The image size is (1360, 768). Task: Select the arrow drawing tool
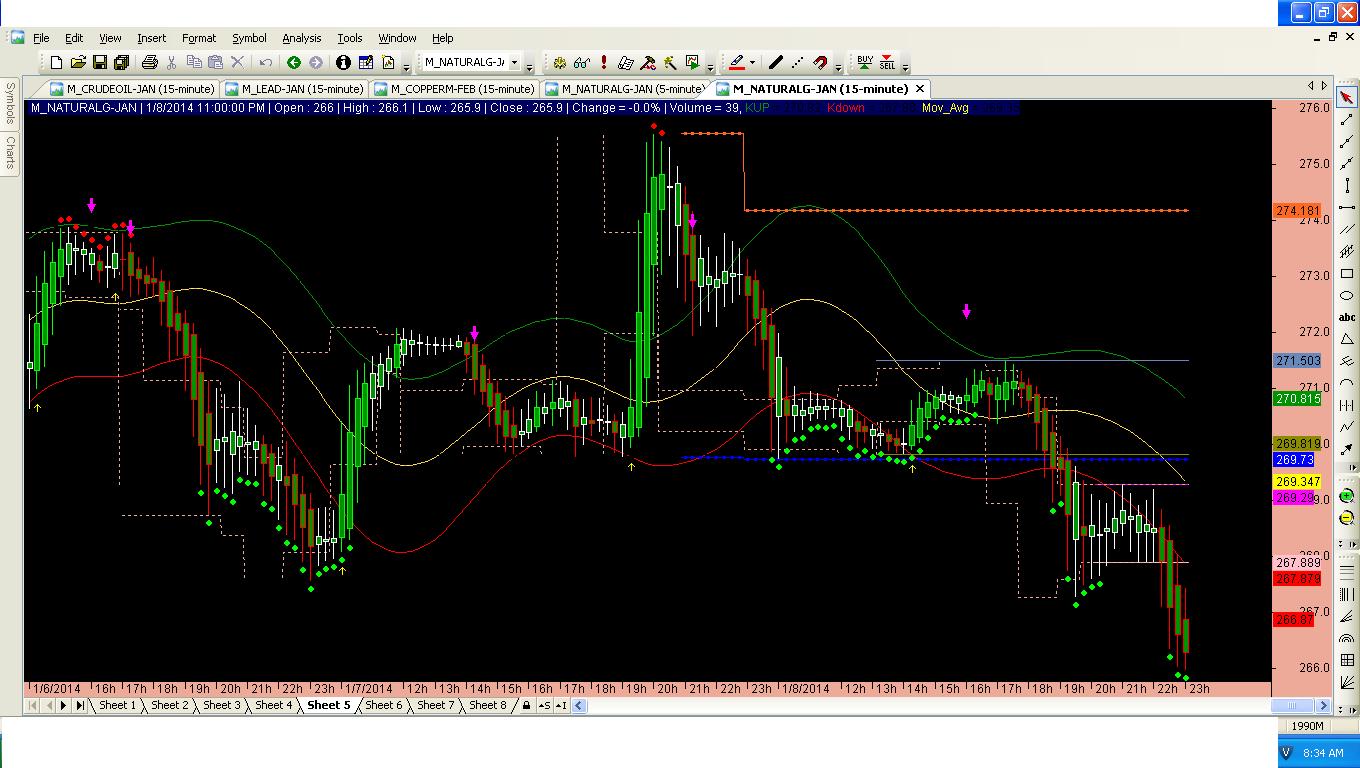click(x=1347, y=449)
